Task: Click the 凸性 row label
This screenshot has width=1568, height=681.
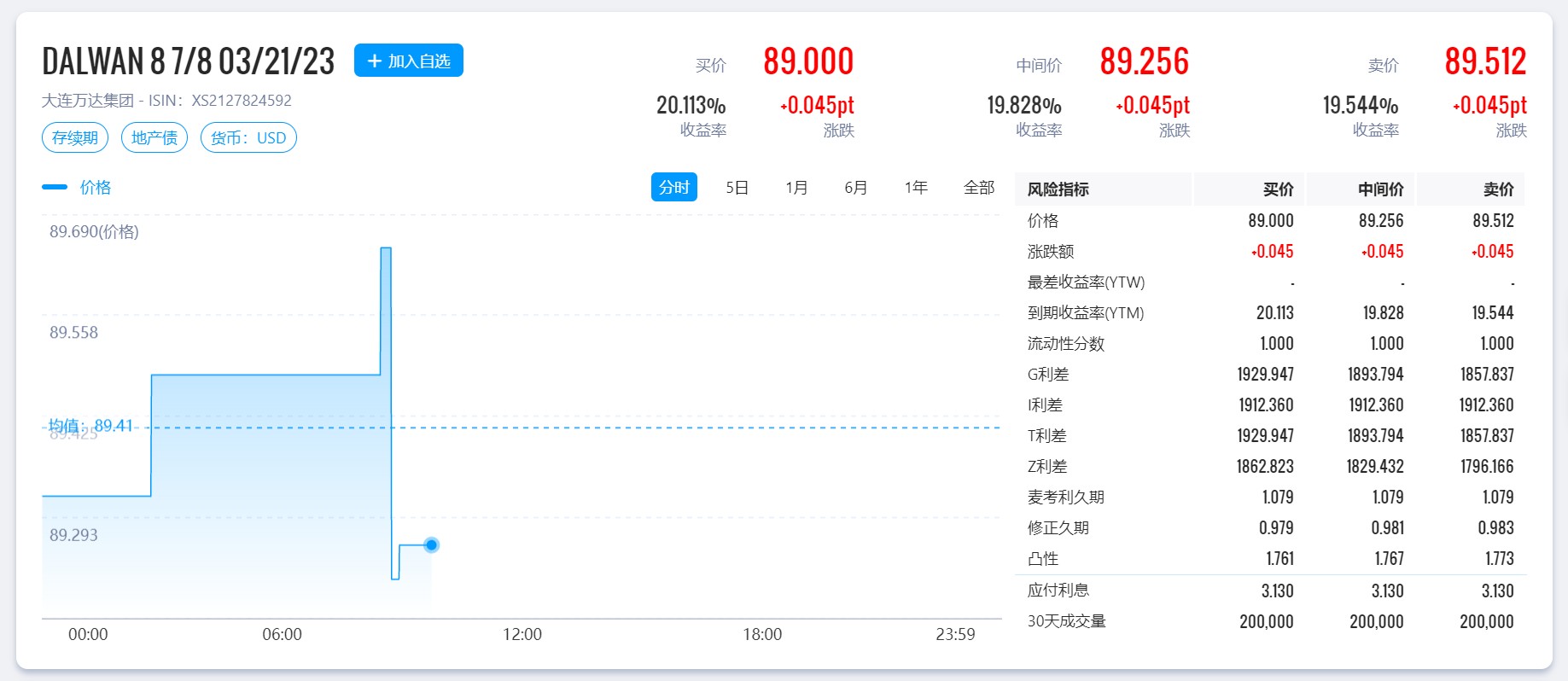Action: point(1043,559)
